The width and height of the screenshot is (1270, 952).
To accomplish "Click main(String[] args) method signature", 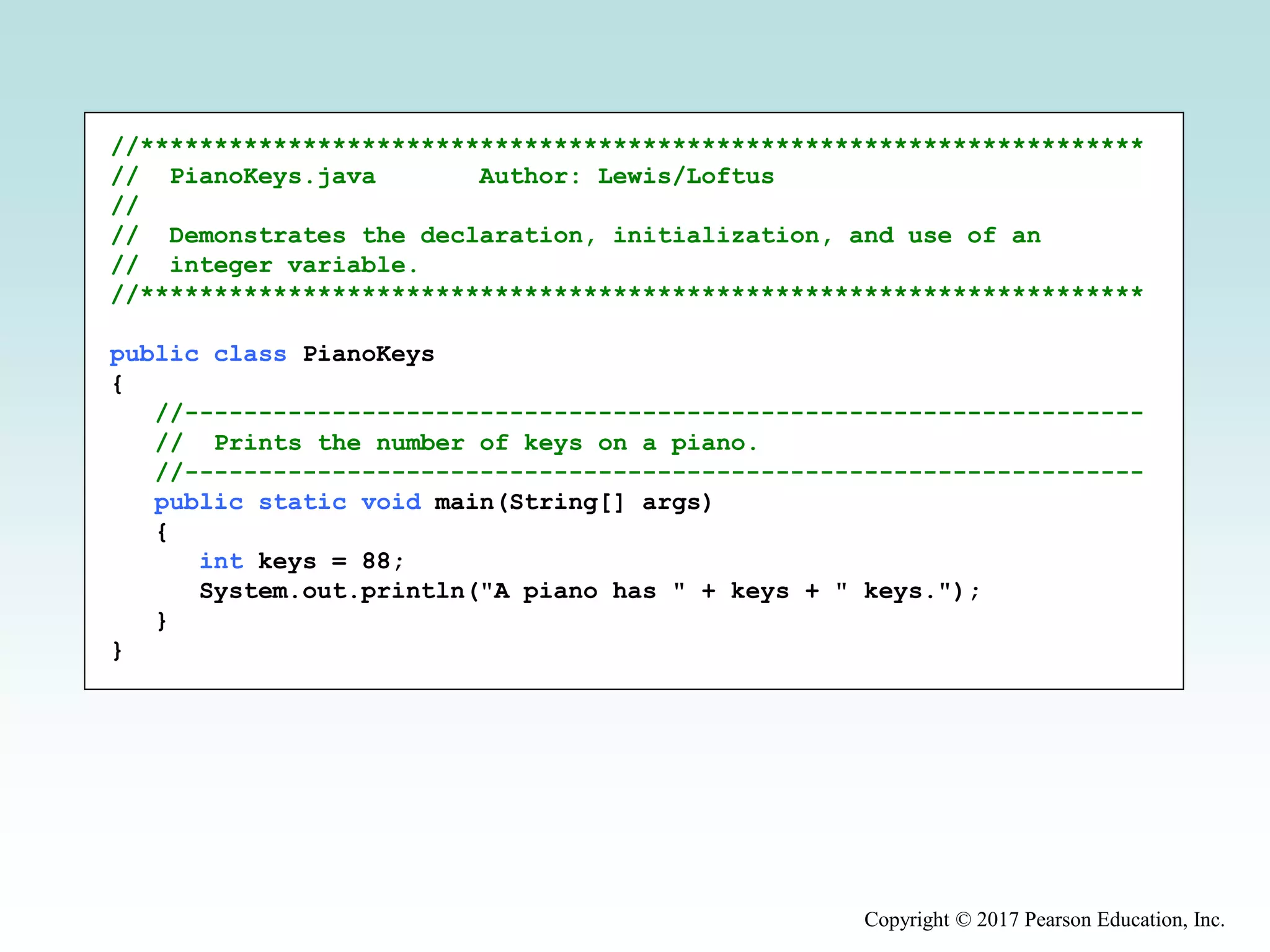I will [573, 502].
